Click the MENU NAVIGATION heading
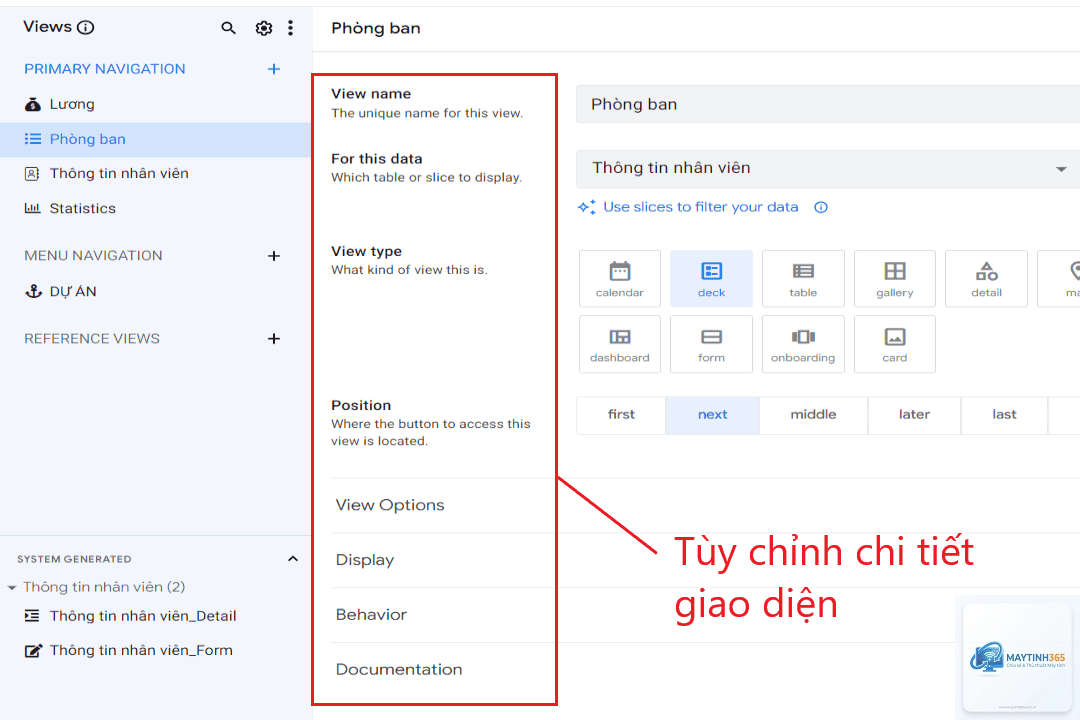 pos(93,256)
